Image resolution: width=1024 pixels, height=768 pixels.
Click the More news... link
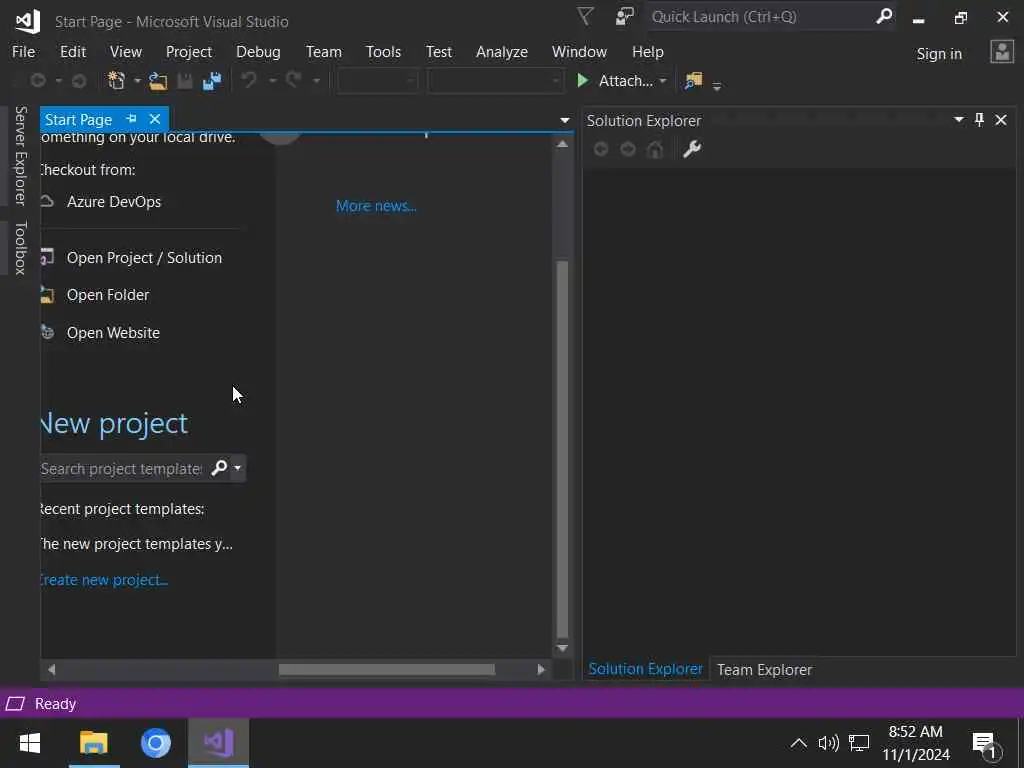click(x=376, y=206)
